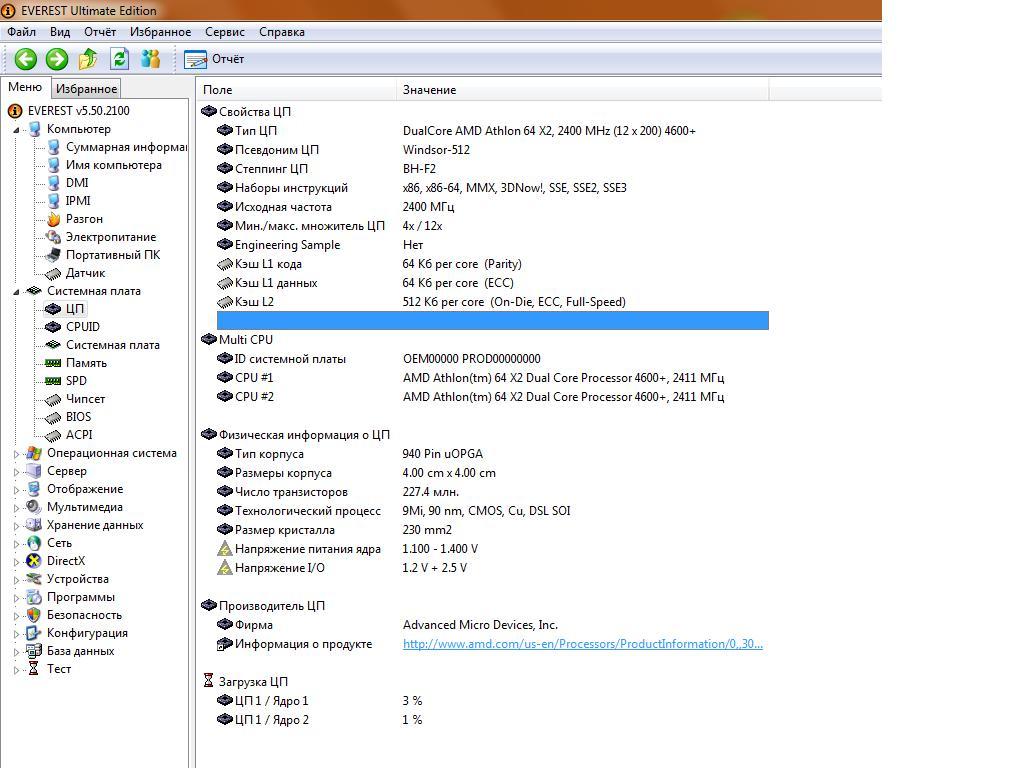Click the up-level folder arrow icon
The height and width of the screenshot is (768, 1024).
coord(88,59)
